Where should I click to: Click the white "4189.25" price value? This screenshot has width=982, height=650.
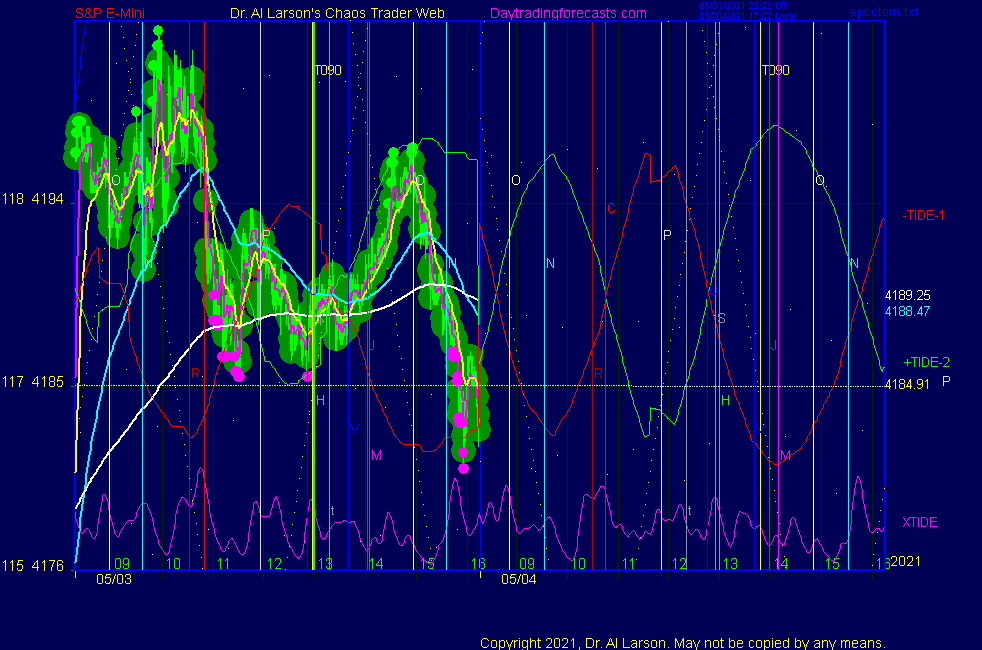[x=907, y=295]
